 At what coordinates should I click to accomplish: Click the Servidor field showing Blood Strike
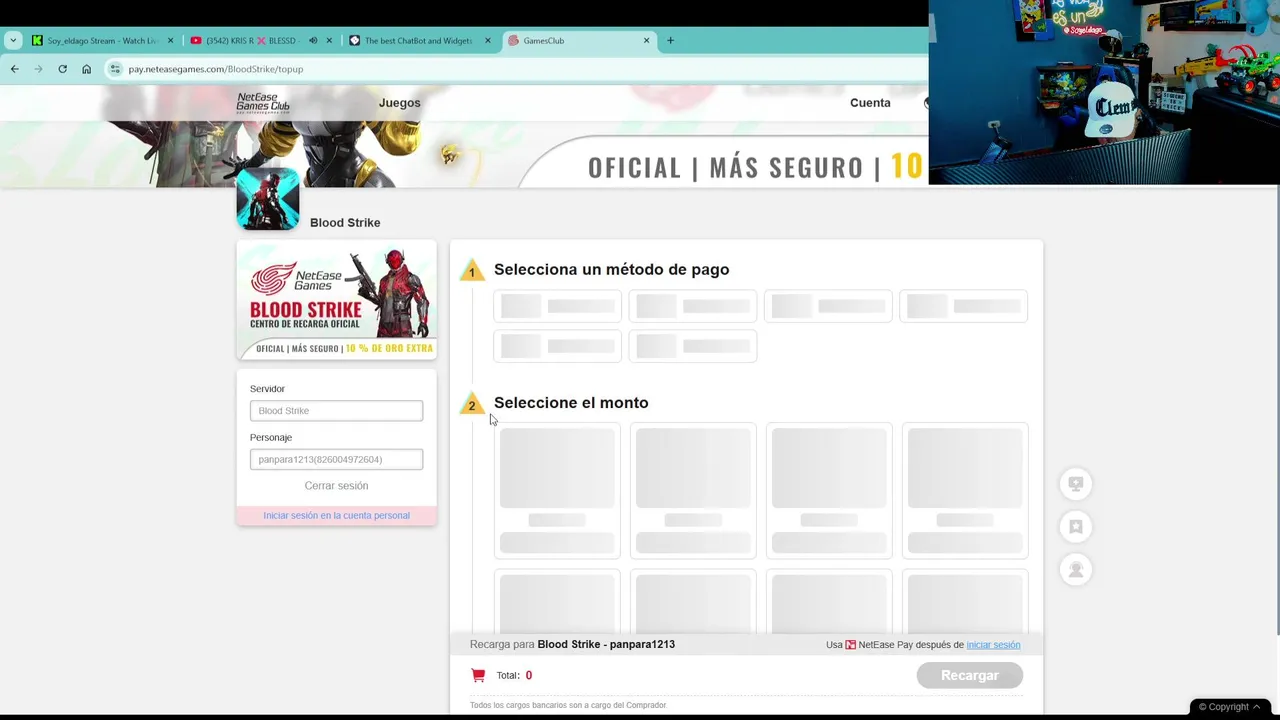coord(336,411)
